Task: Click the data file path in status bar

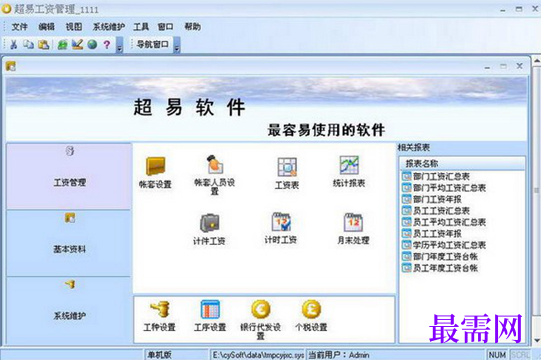Action: tap(258, 355)
